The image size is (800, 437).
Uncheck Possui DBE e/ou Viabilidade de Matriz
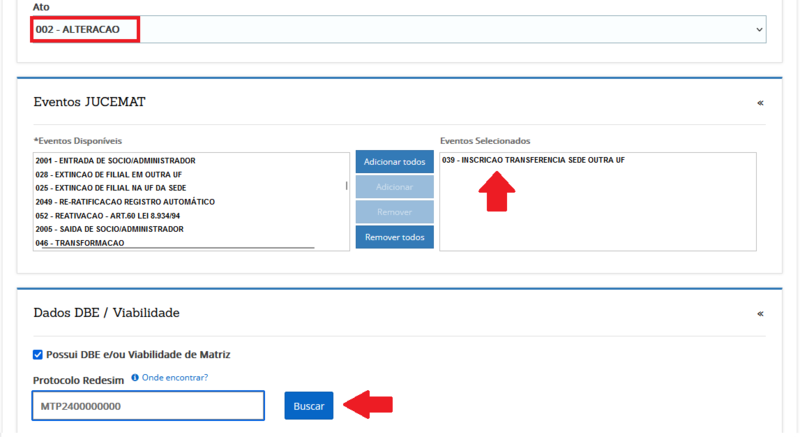tap(38, 354)
